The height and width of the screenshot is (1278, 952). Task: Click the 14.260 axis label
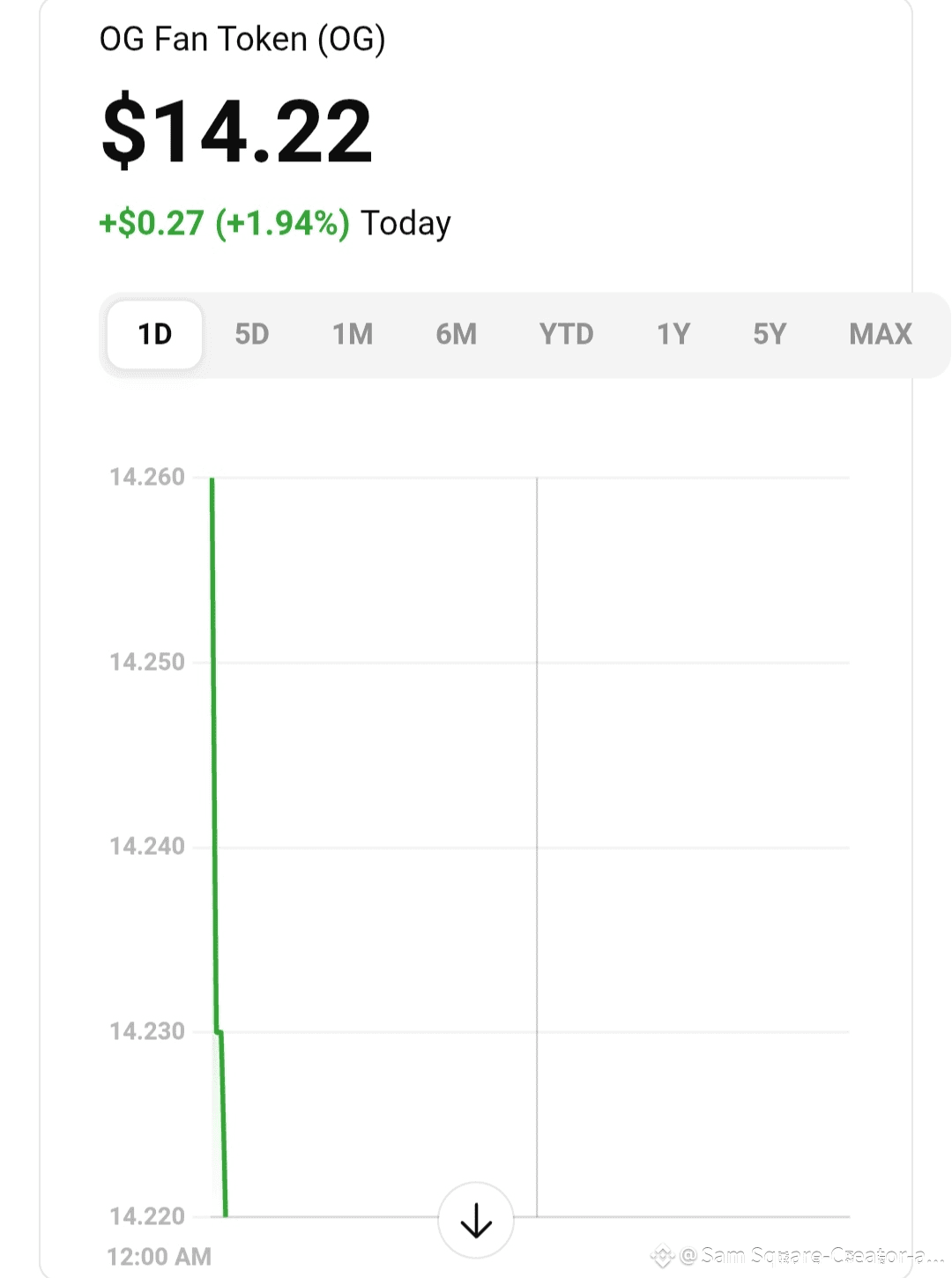pyautogui.click(x=147, y=477)
